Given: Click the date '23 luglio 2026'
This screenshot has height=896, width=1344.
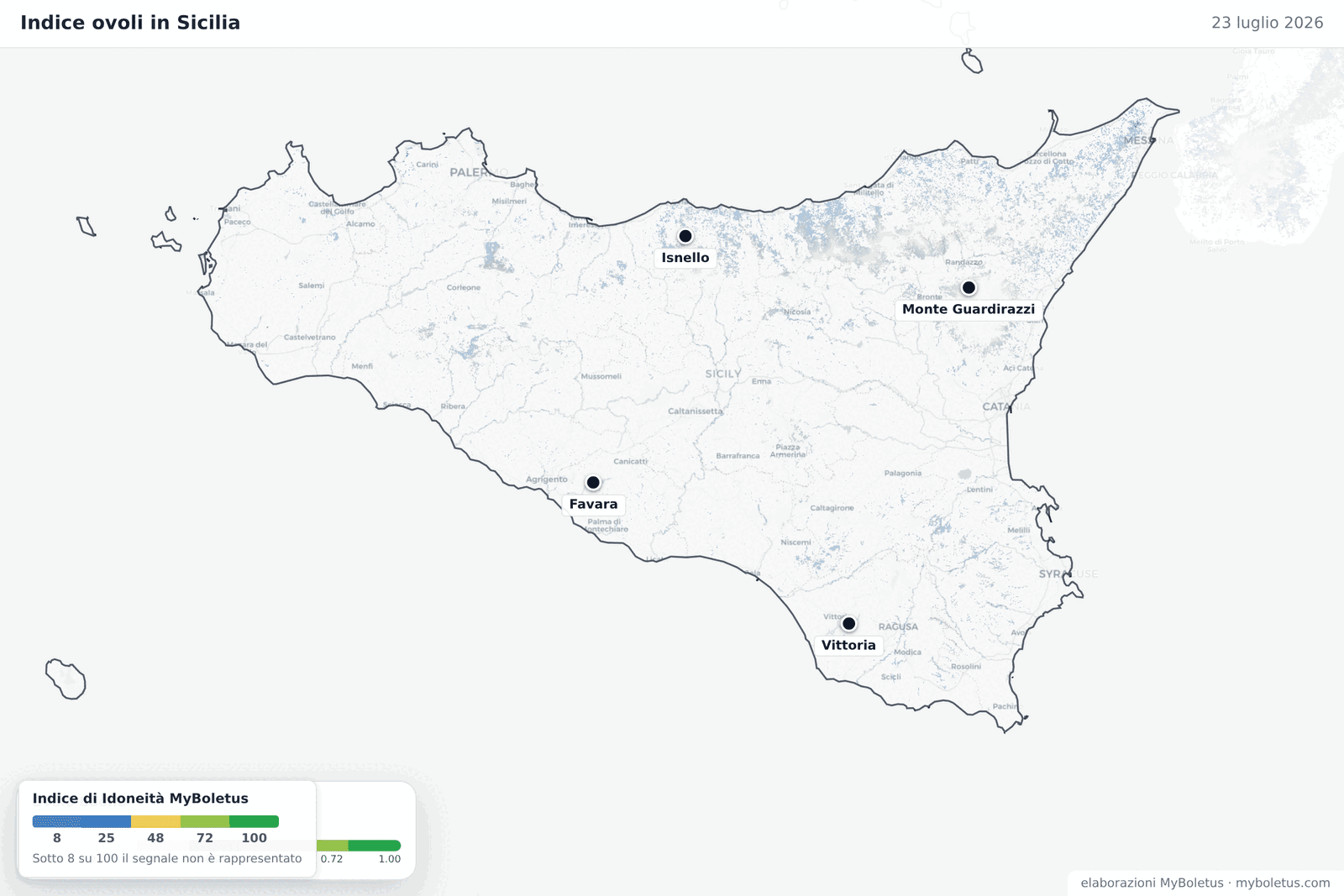Looking at the screenshot, I should [x=1267, y=23].
